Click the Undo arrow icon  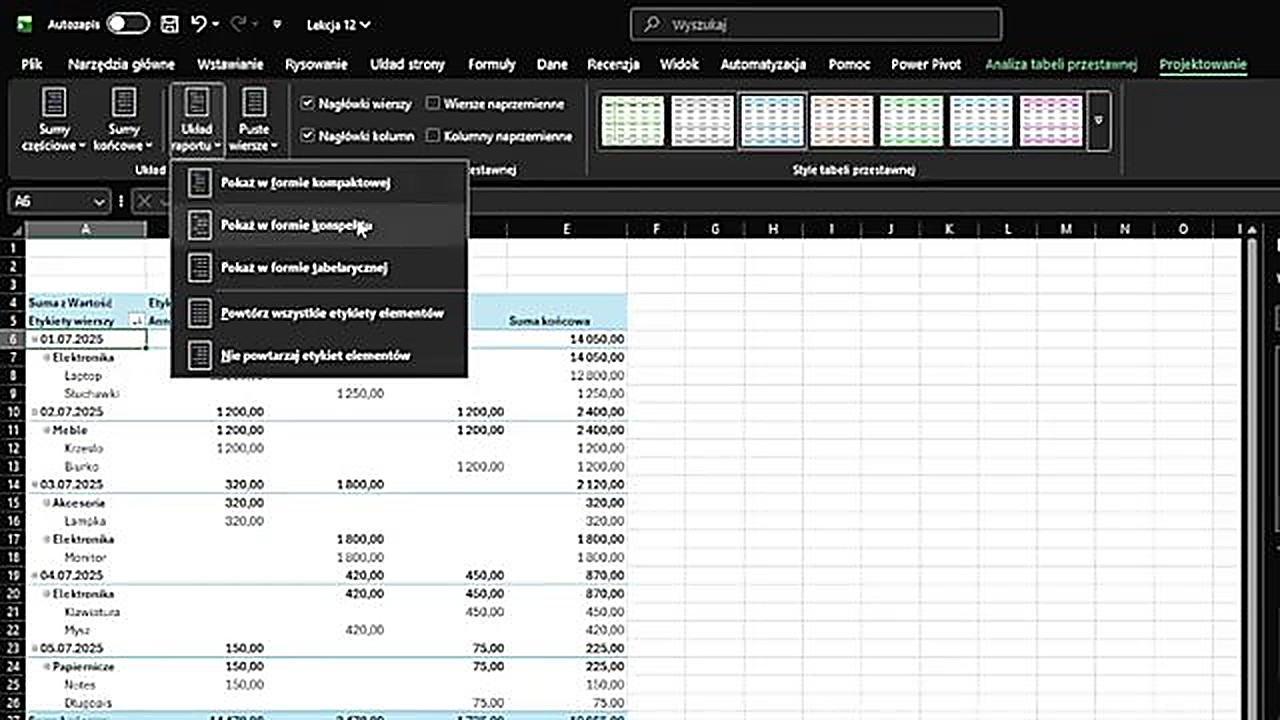coord(199,24)
